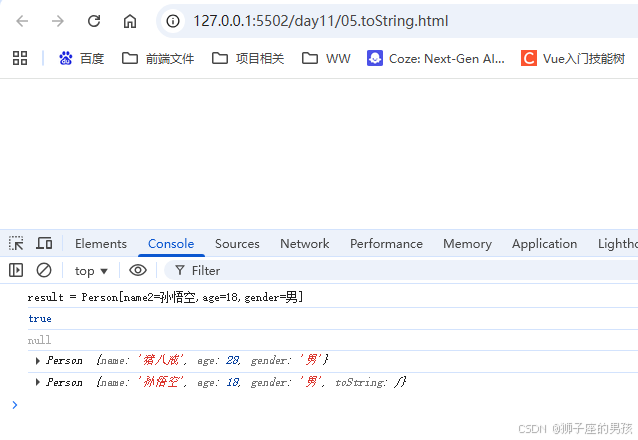This screenshot has width=638, height=440.
Task: Open the 前端文件 bookmark folder
Action: (158, 59)
